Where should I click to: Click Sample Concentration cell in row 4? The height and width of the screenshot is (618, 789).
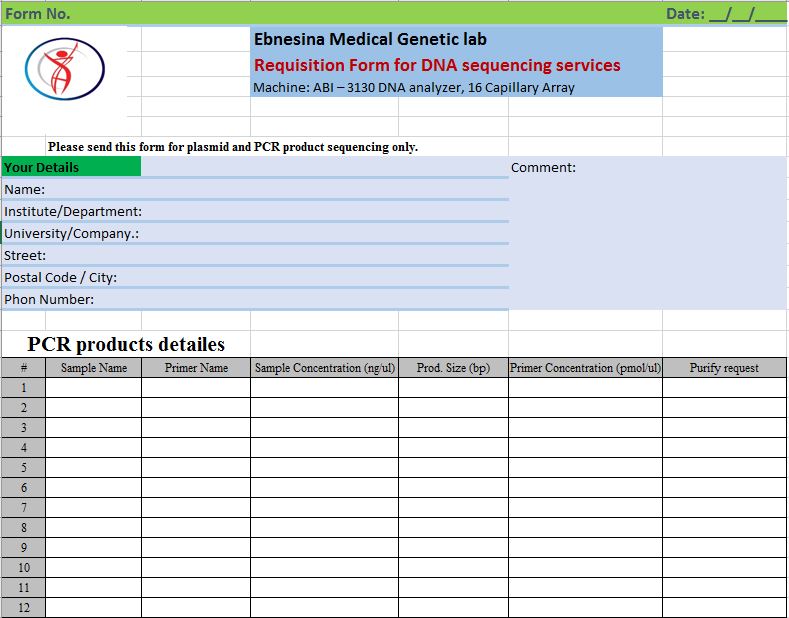(x=325, y=448)
